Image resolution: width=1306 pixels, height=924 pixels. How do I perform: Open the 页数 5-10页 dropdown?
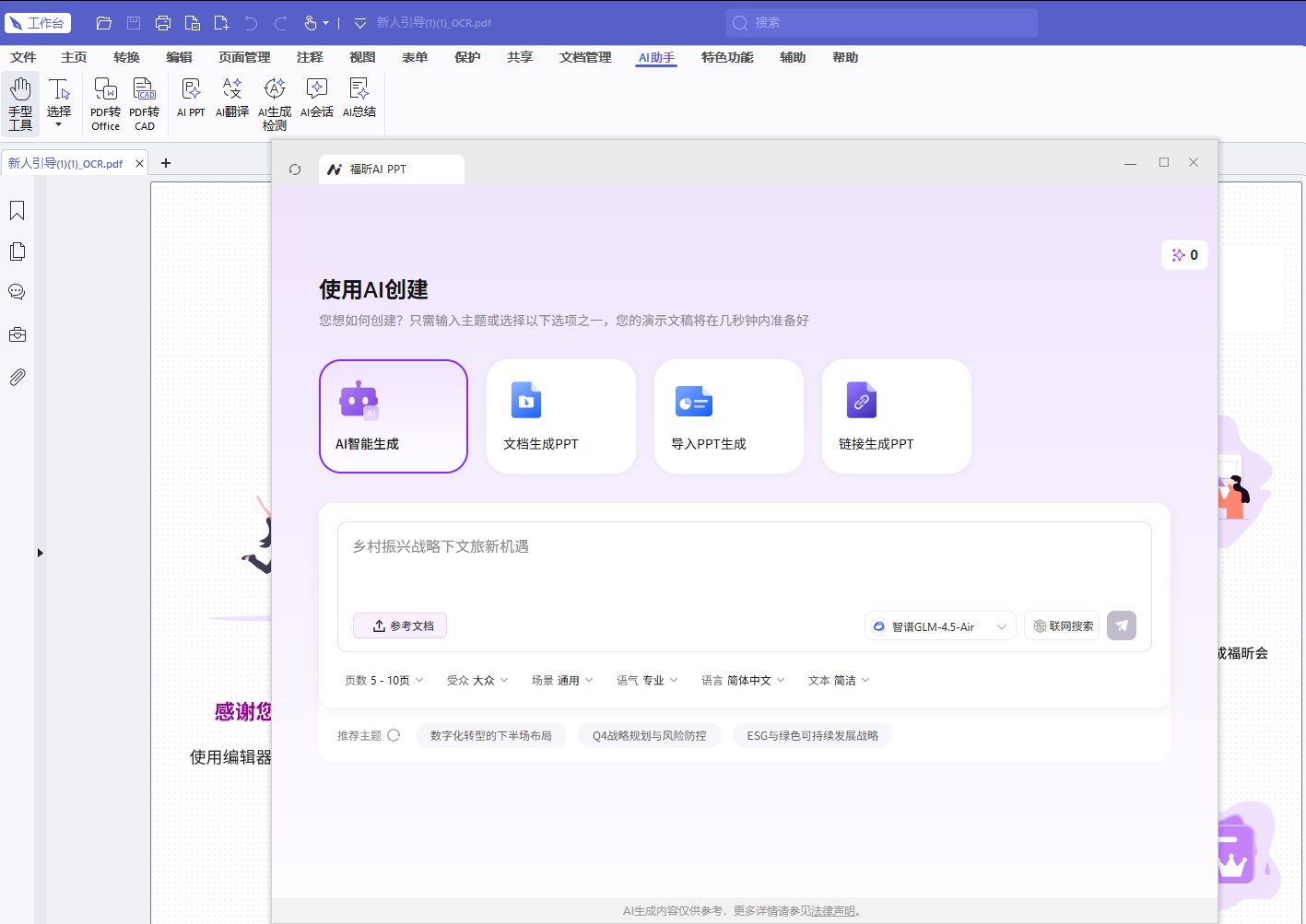384,681
